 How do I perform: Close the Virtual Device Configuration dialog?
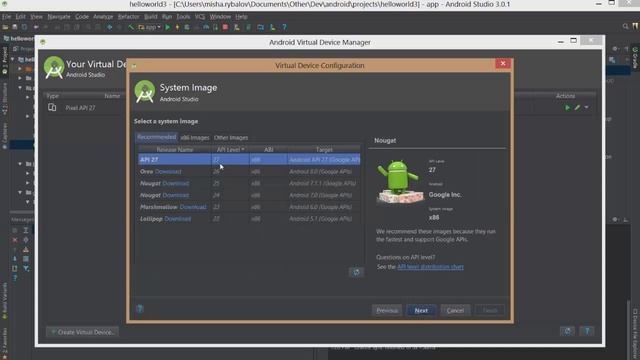[503, 63]
